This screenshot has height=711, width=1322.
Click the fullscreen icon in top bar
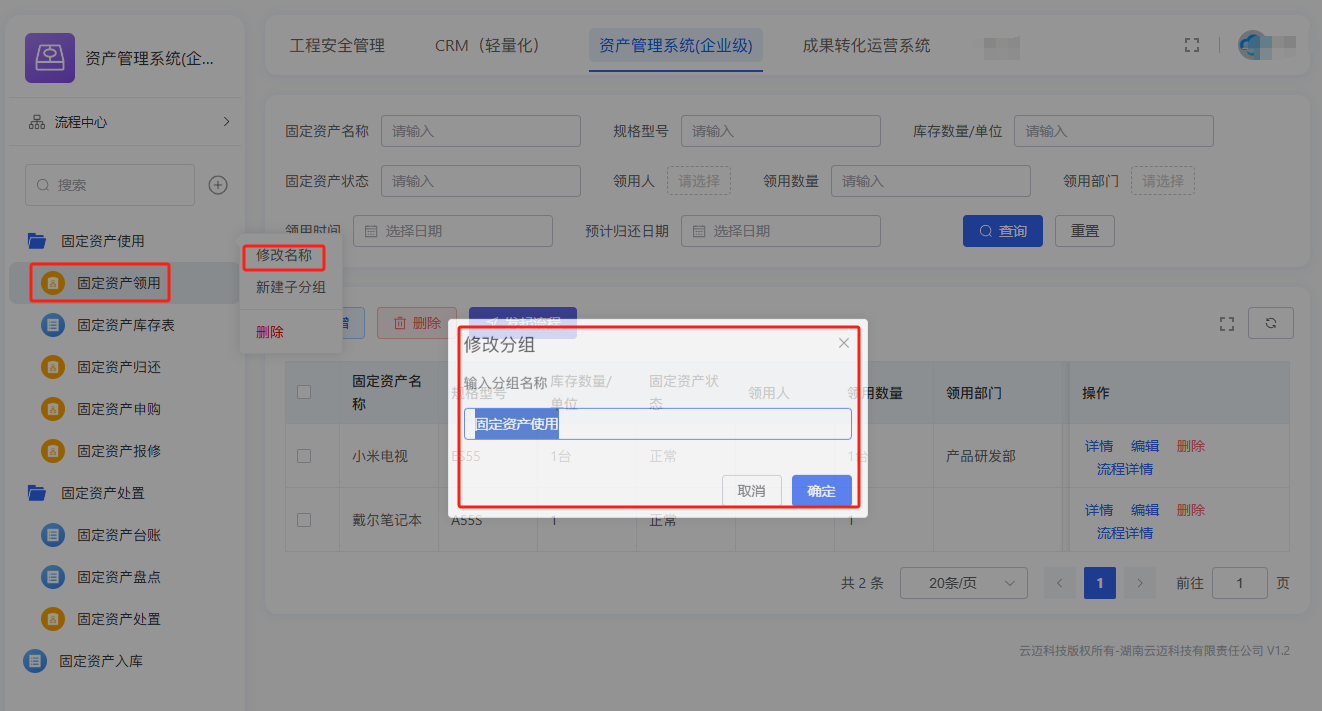click(x=1191, y=45)
